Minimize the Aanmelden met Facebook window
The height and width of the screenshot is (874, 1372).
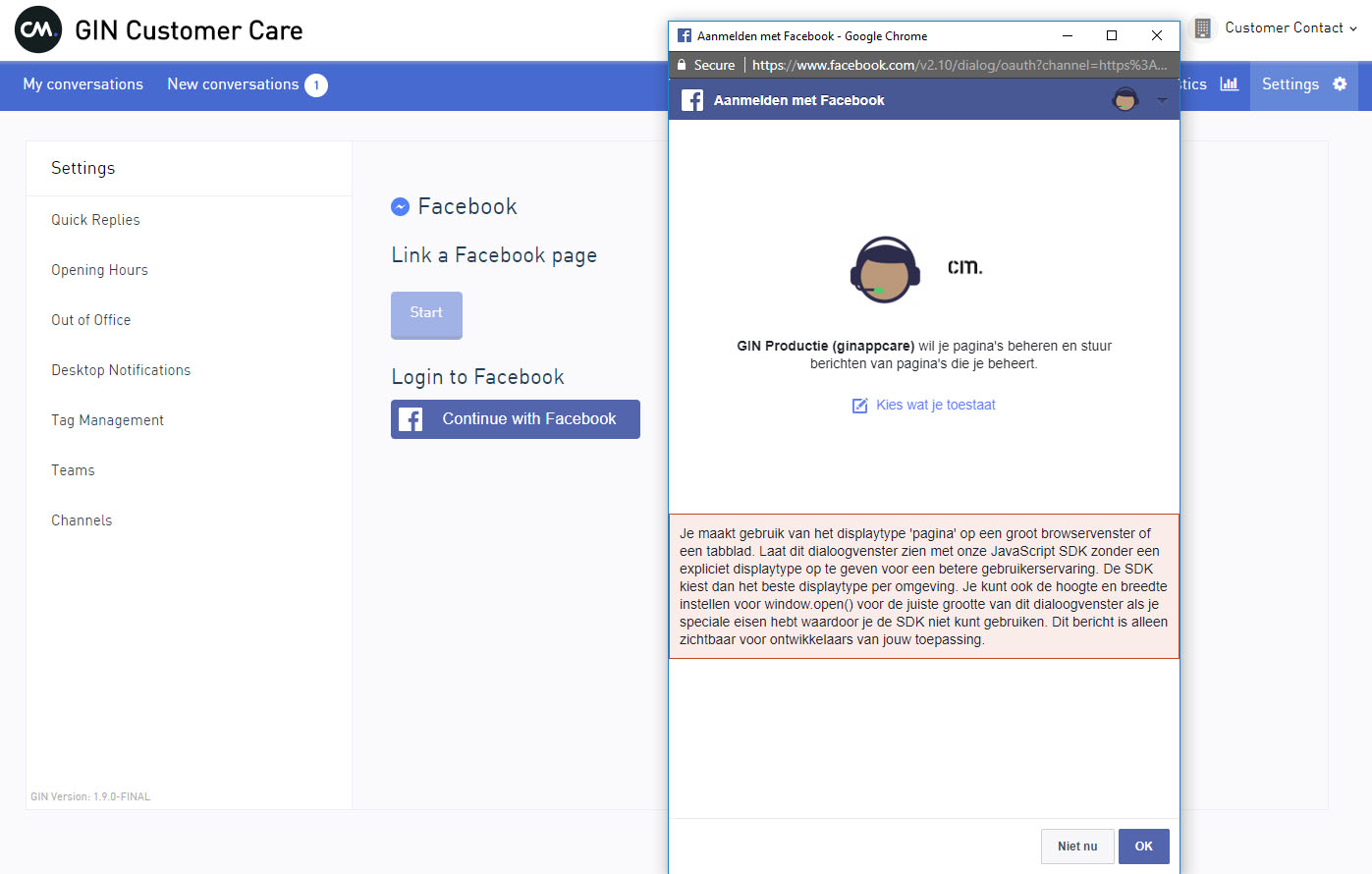(1068, 35)
